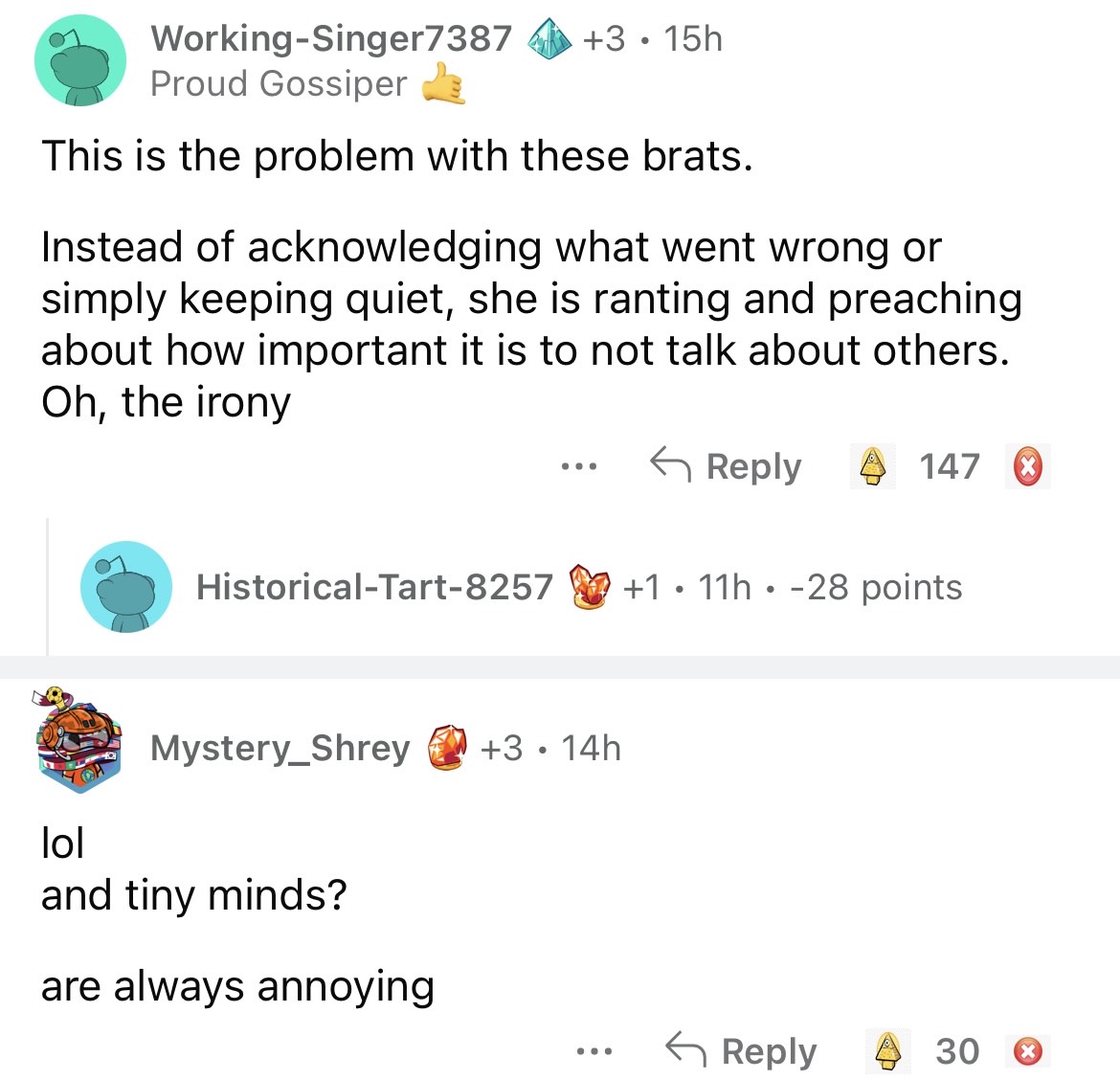Click the hand emoji next to Proud Gossiper
This screenshot has height=1080, width=1120.
click(444, 83)
